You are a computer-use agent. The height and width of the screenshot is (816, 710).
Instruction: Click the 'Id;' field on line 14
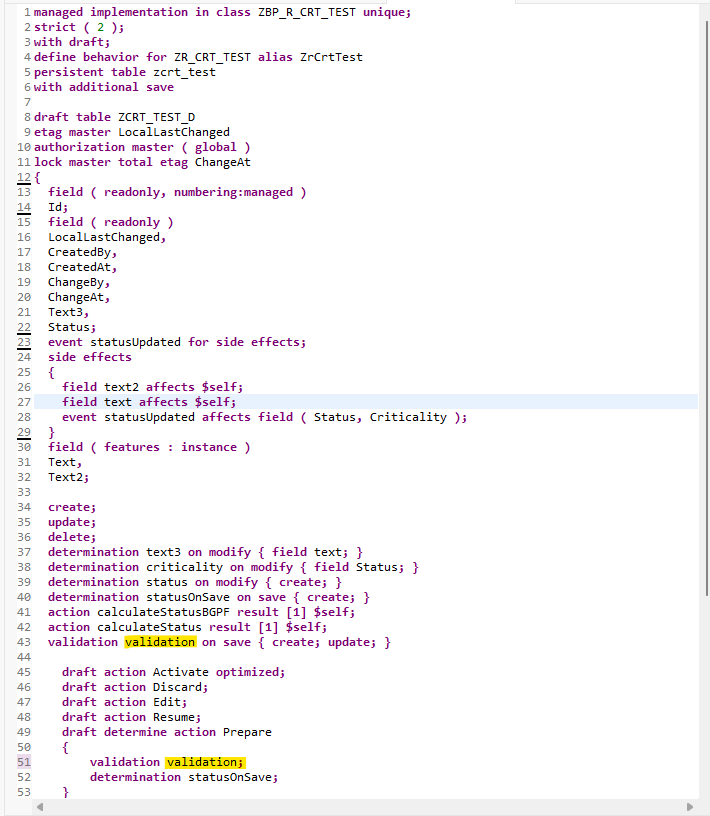click(x=58, y=207)
